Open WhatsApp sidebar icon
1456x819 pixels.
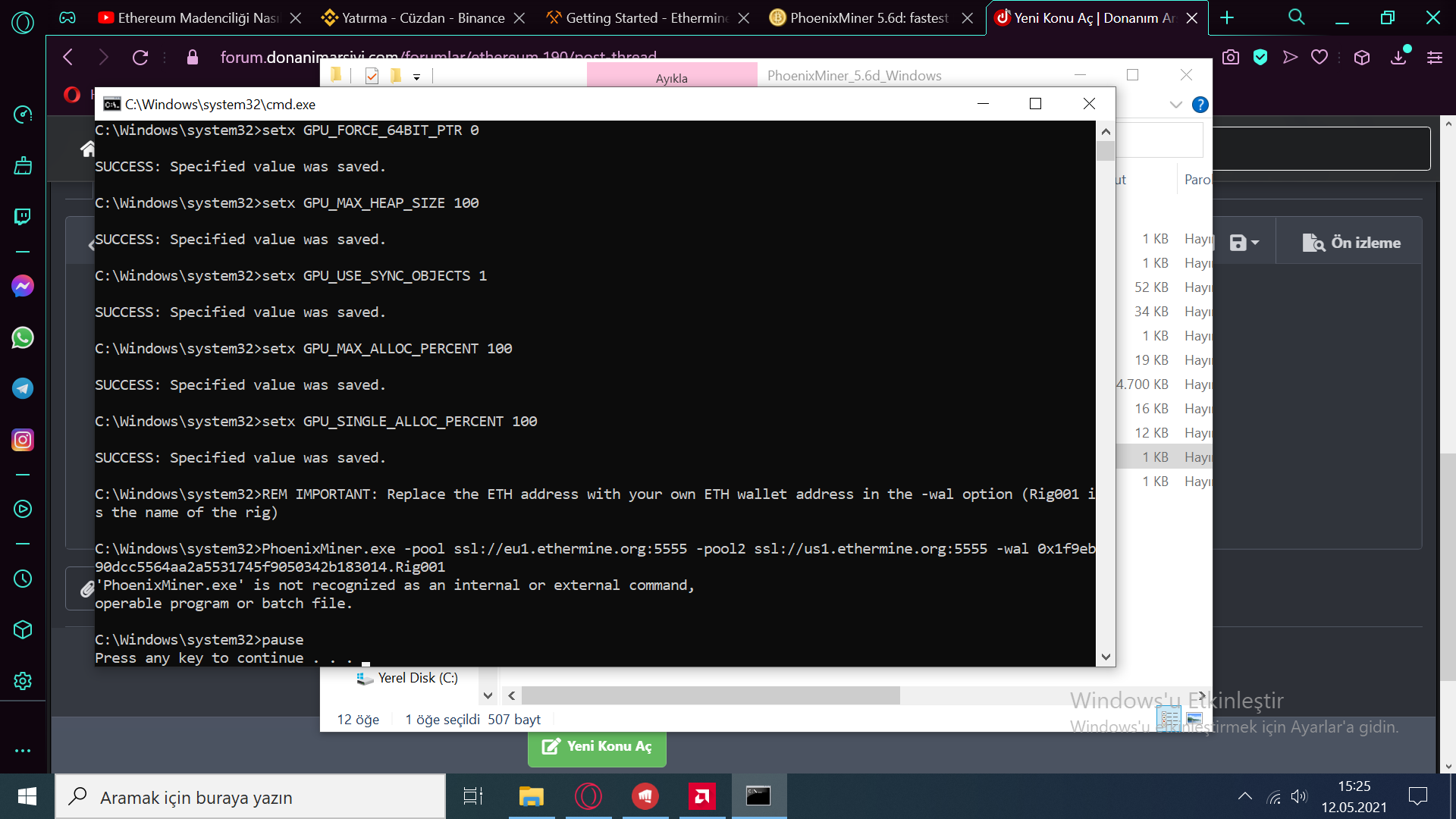point(23,337)
